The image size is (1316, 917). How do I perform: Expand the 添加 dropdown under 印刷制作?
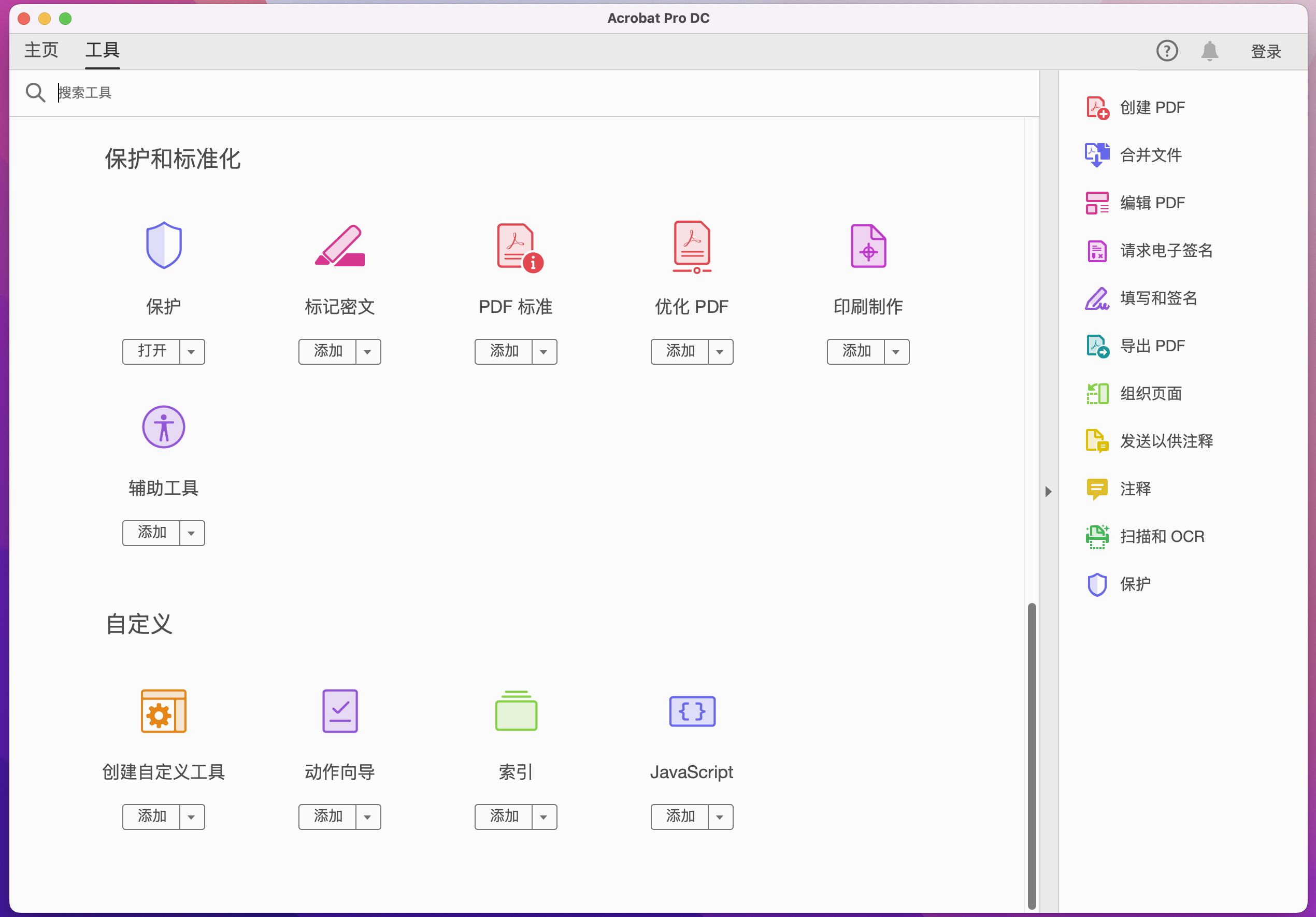[x=896, y=351]
